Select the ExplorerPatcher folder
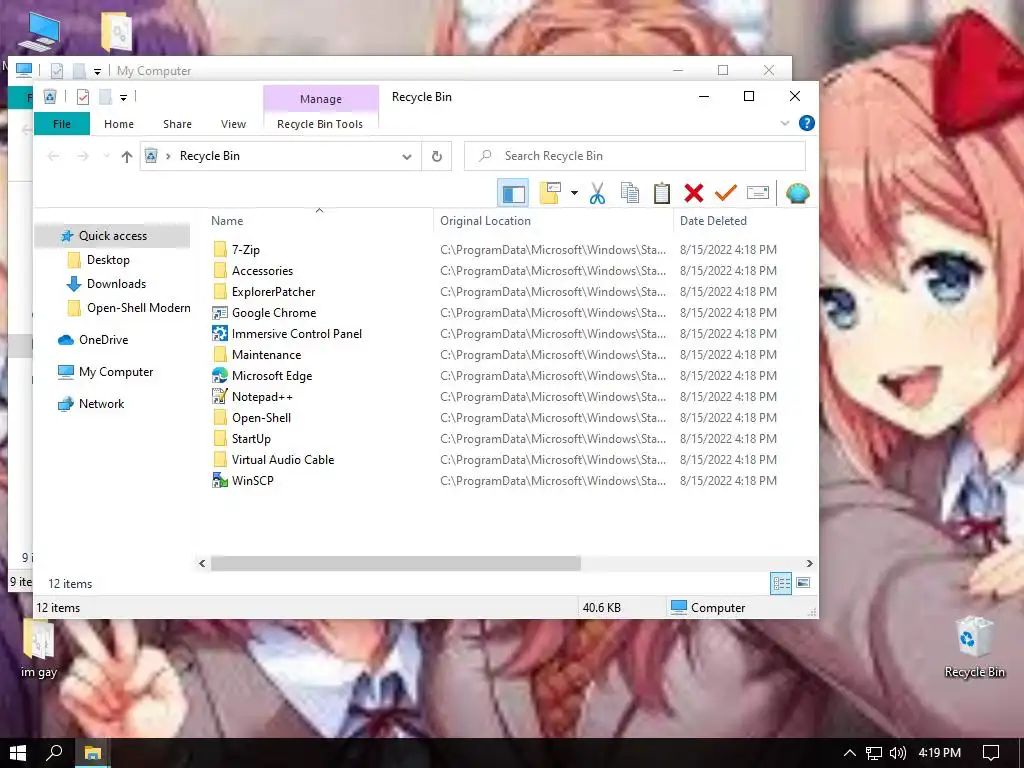 [273, 291]
